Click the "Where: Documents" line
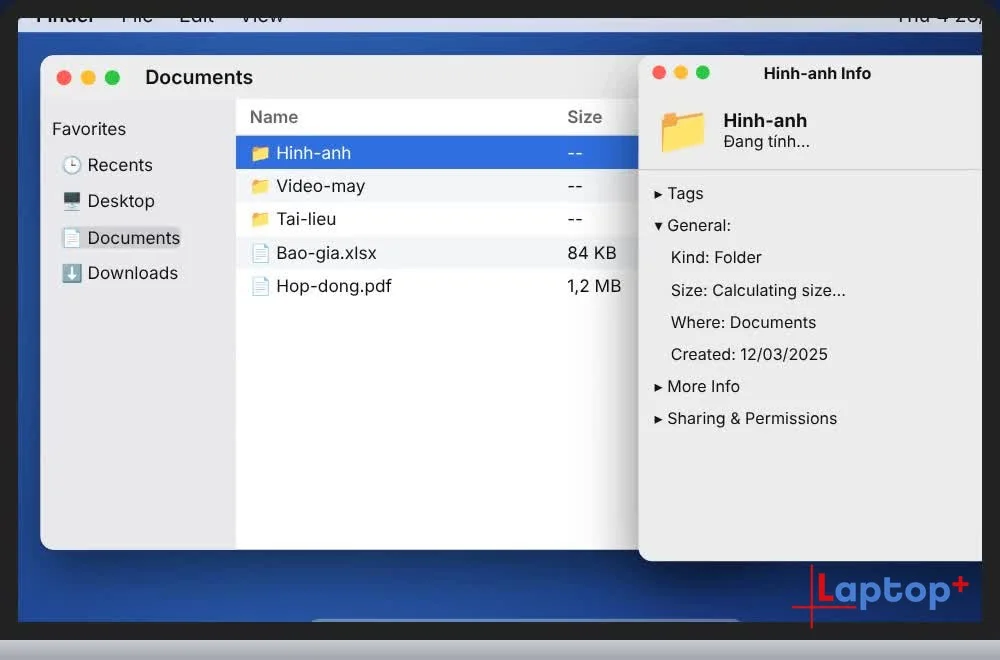 (743, 323)
